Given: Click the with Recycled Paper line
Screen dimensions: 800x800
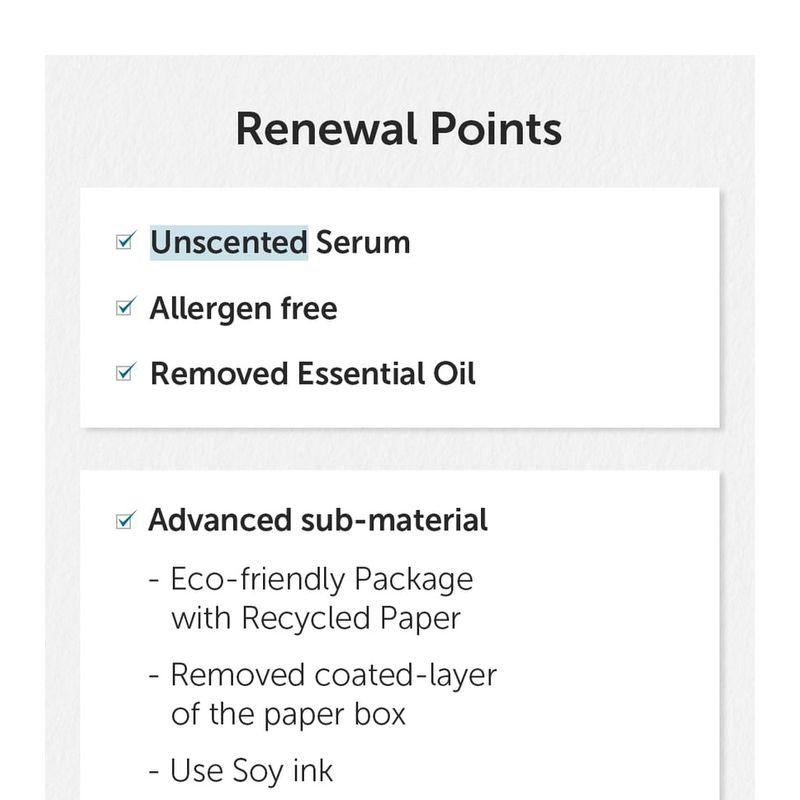Looking at the screenshot, I should [316, 618].
